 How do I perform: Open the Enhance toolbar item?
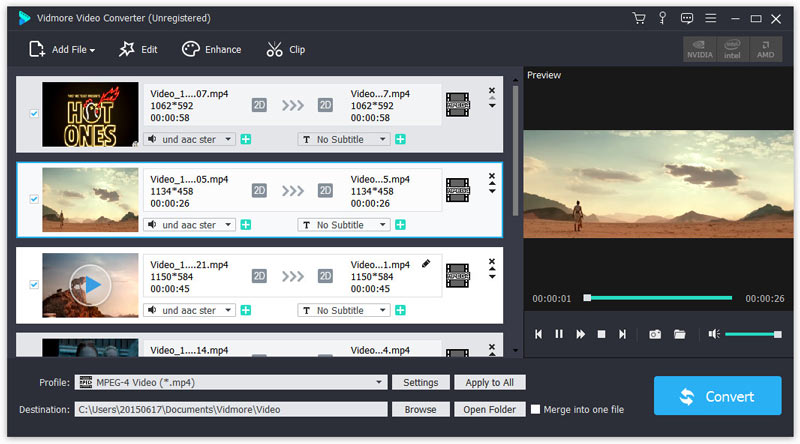pos(211,49)
